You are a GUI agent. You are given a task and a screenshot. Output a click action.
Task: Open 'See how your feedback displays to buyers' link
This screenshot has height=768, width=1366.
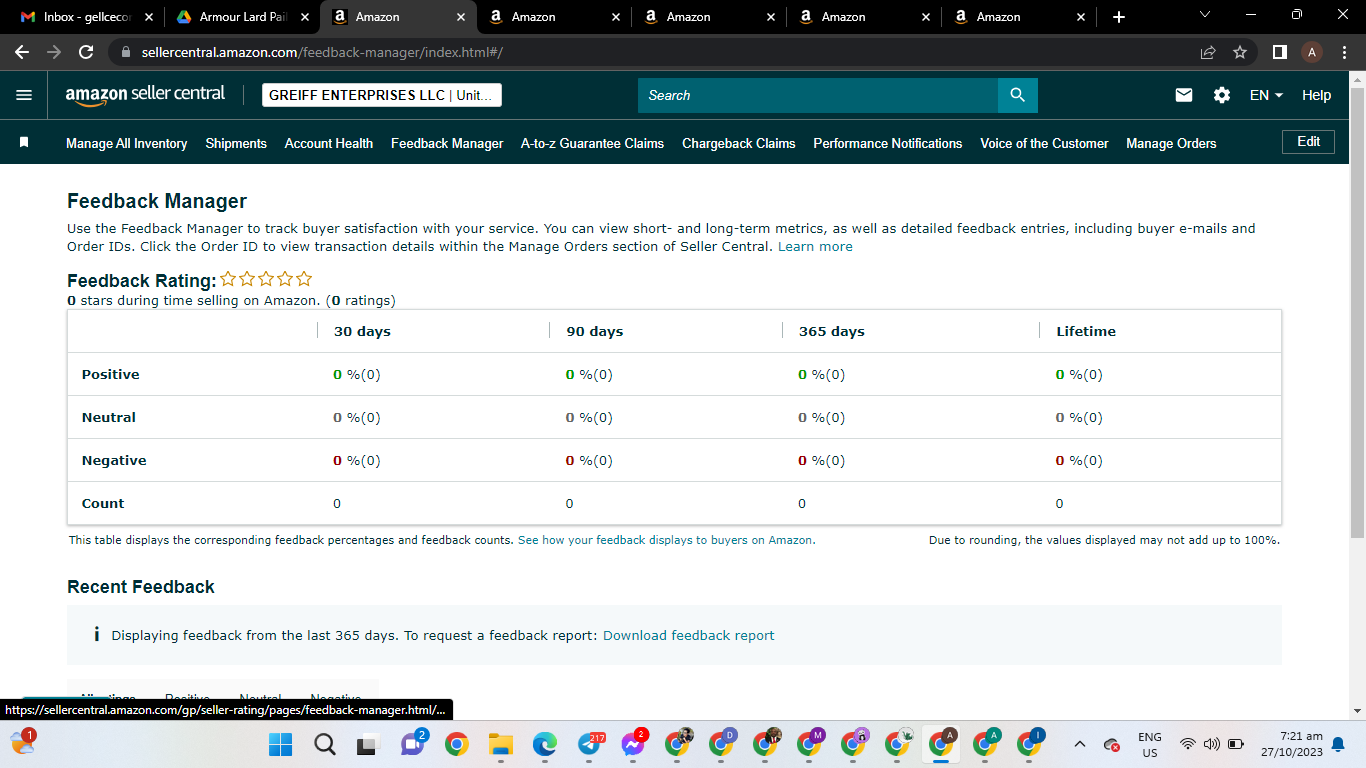coord(666,540)
